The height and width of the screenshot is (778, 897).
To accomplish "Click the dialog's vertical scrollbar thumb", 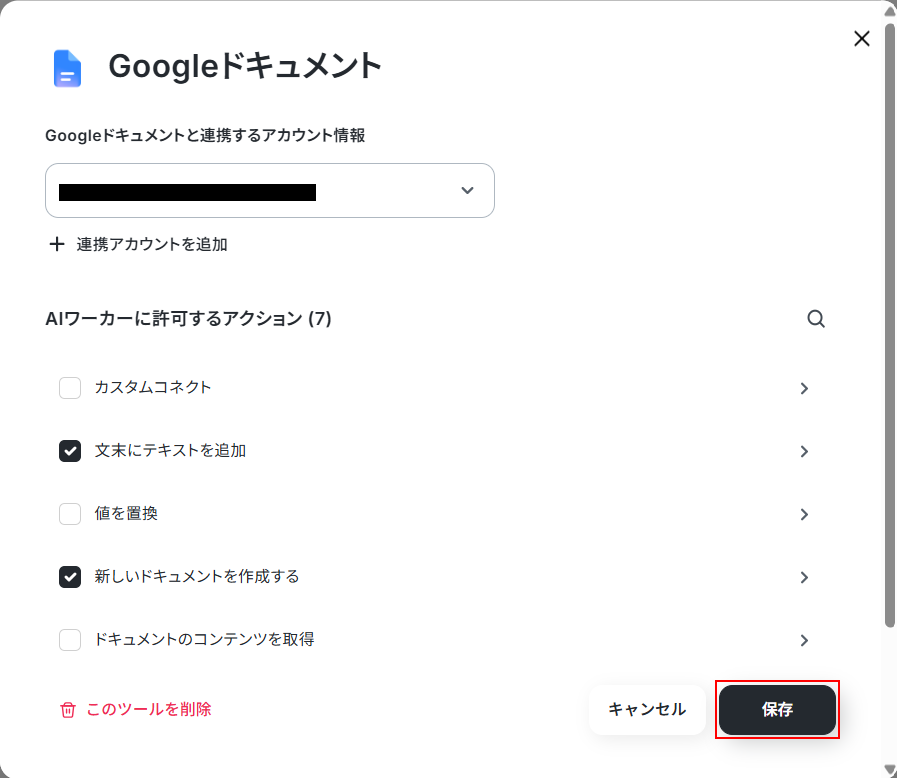I will 890,325.
